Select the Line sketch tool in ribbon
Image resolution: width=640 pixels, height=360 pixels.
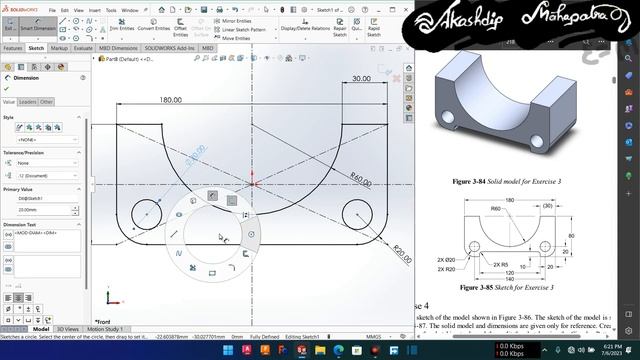point(62,21)
